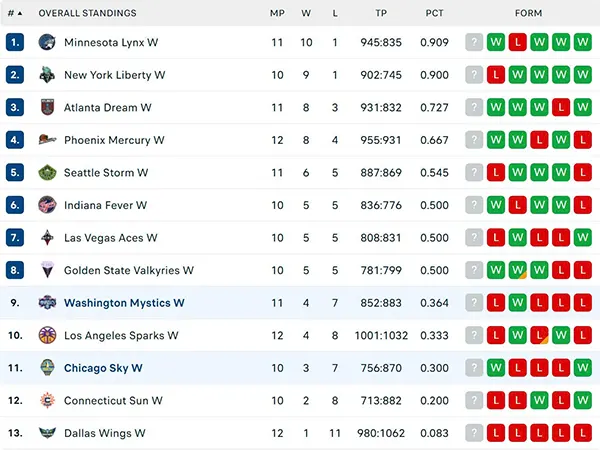Click the red L form badge for New York Liberty
This screenshot has width=600, height=450.
[496, 75]
